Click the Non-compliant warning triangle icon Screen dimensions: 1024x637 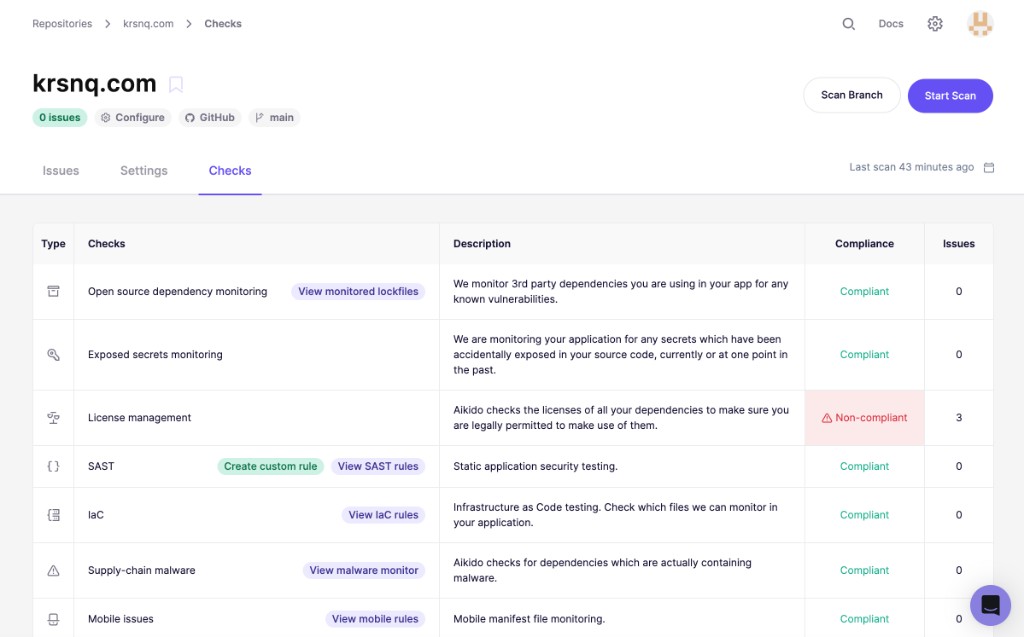click(x=827, y=418)
